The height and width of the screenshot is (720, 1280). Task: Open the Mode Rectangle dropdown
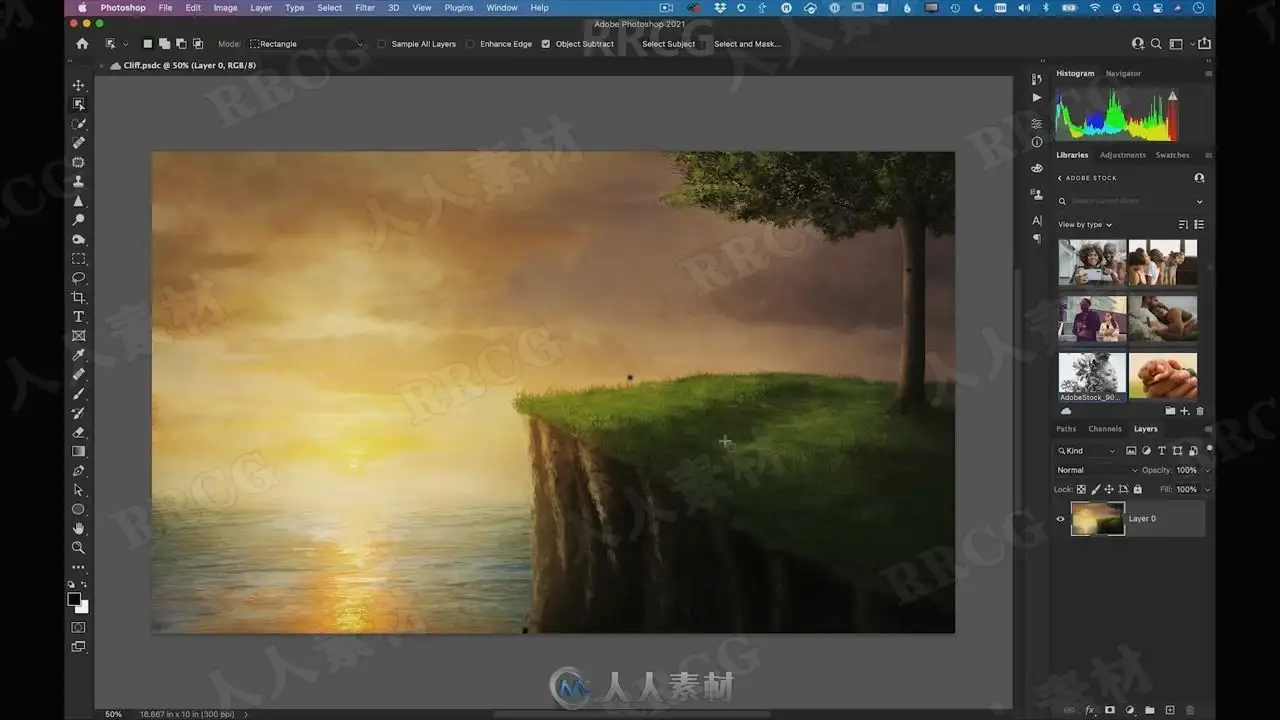click(307, 44)
